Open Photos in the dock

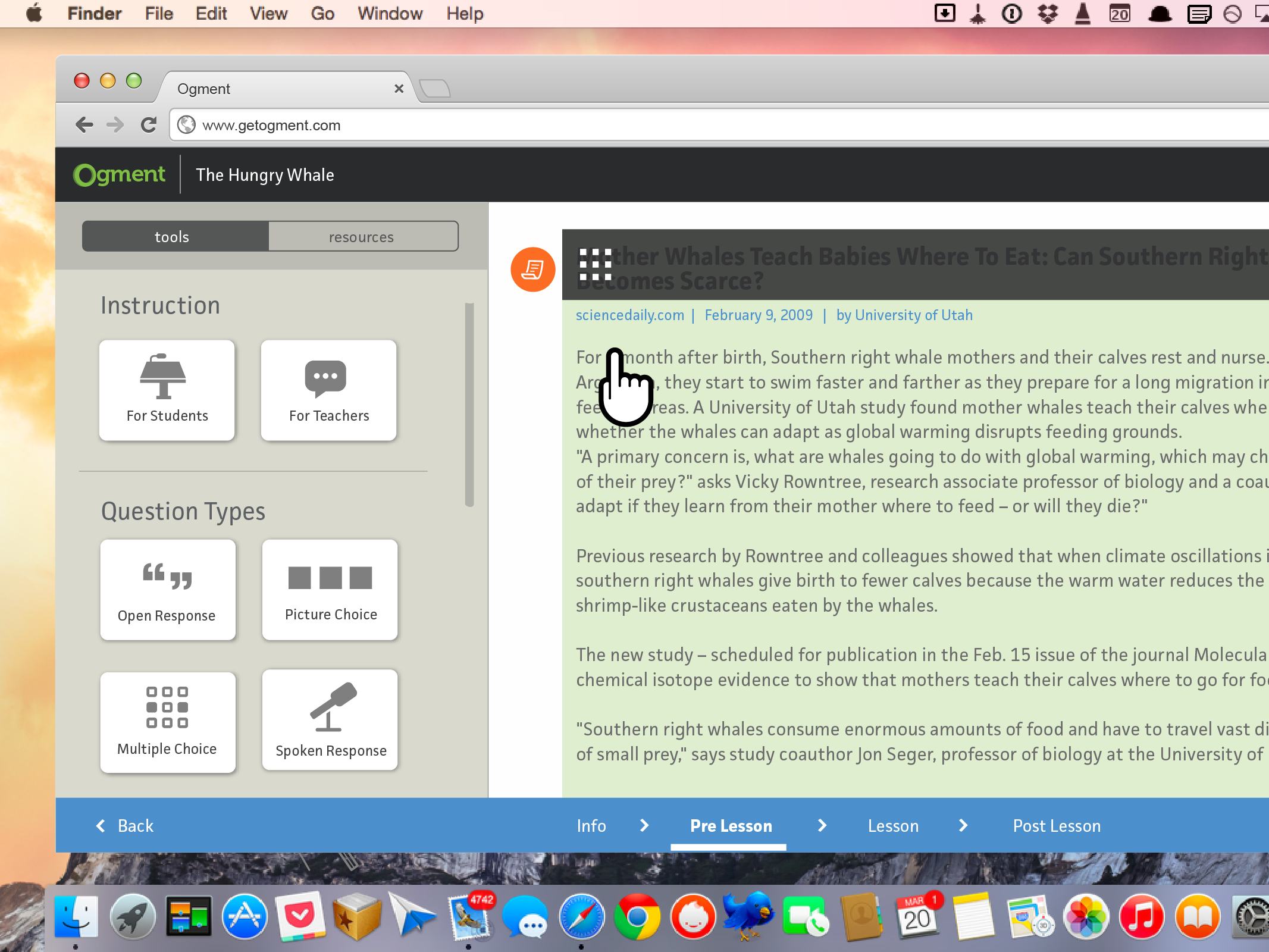1086,916
